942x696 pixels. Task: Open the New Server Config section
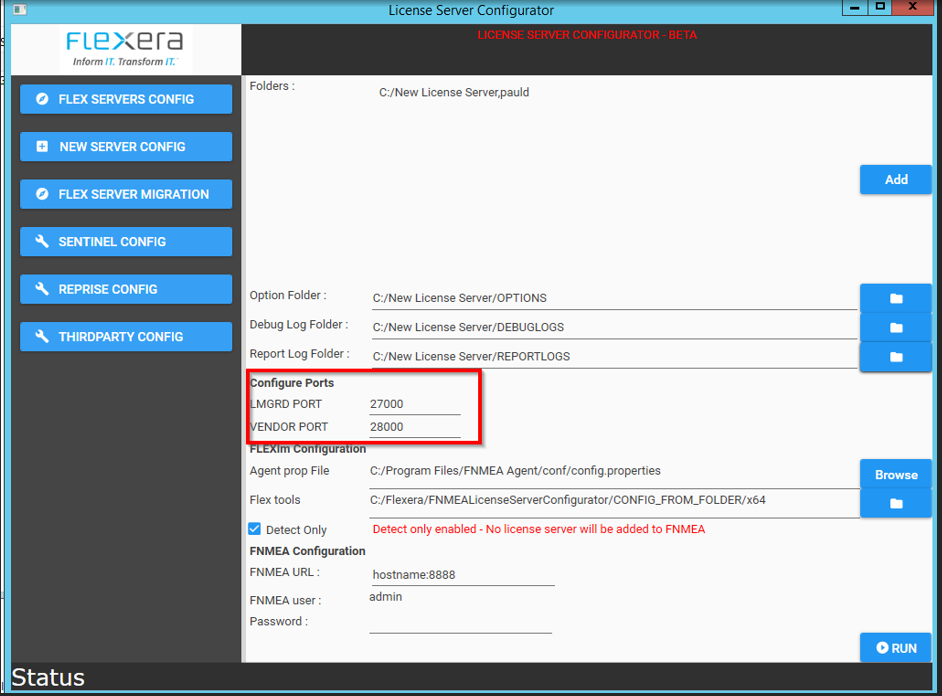click(x=126, y=147)
